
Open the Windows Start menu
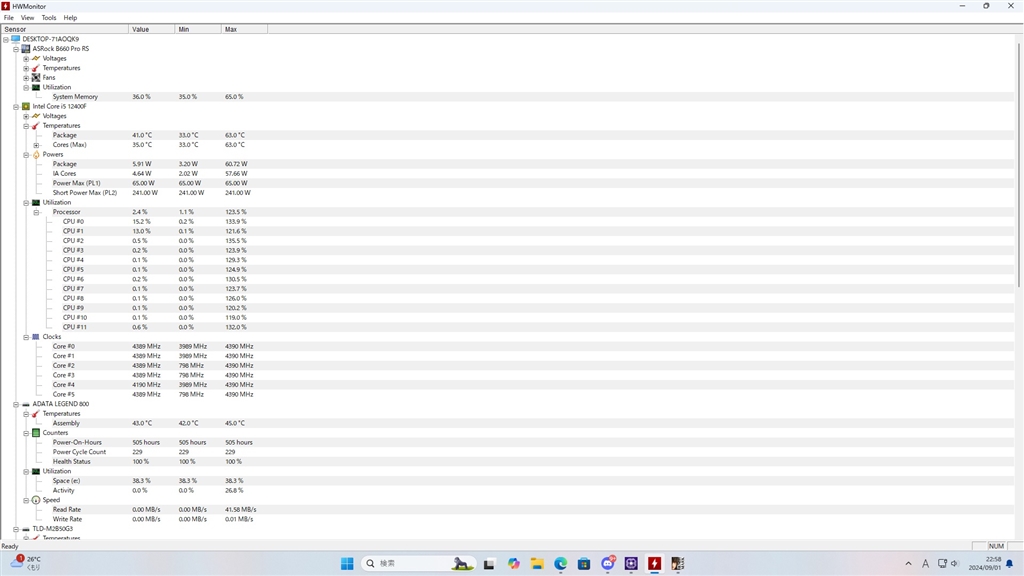(347, 564)
